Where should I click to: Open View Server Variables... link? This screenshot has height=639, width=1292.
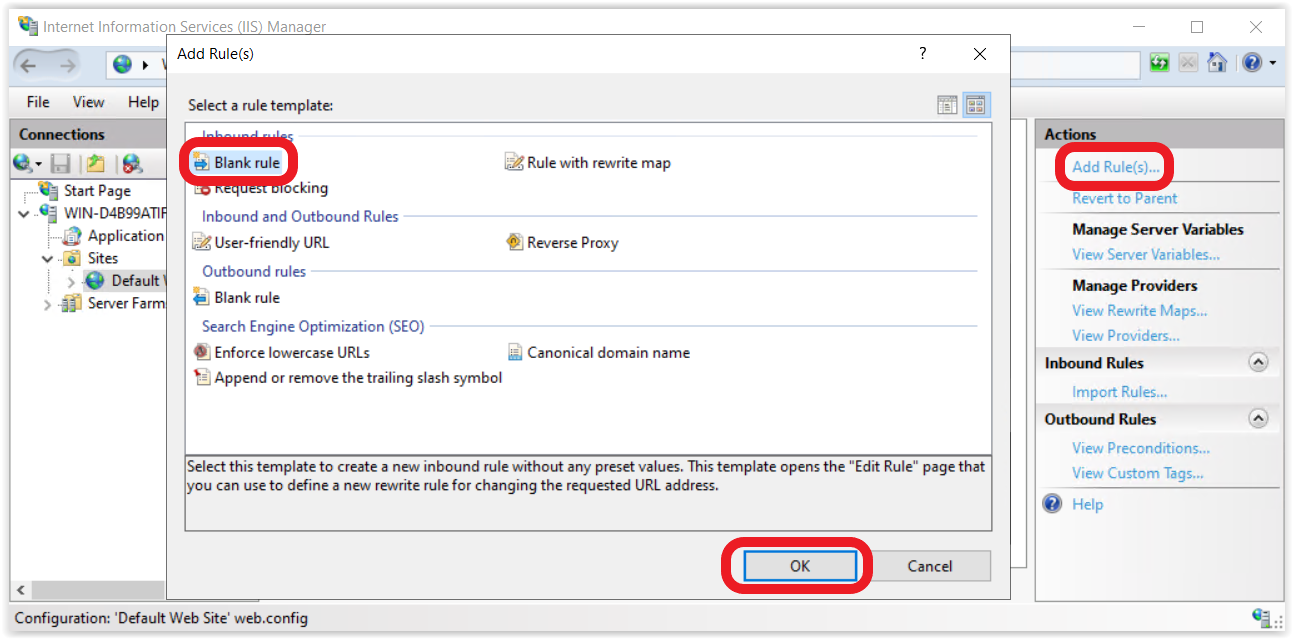click(x=1146, y=254)
